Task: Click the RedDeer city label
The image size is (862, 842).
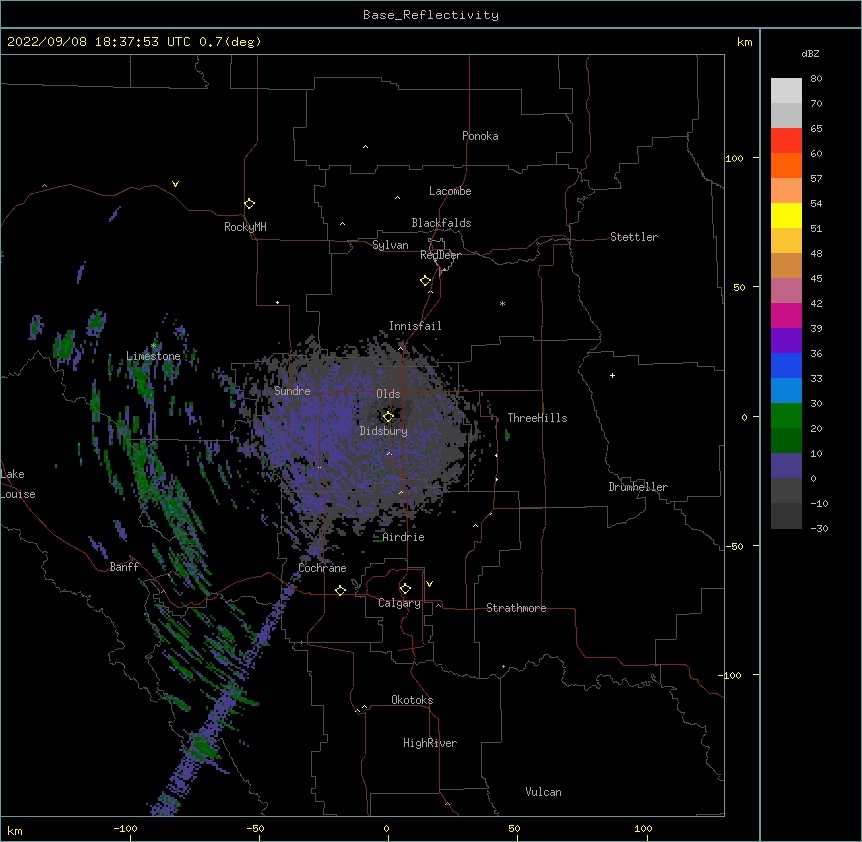Action: (440, 255)
